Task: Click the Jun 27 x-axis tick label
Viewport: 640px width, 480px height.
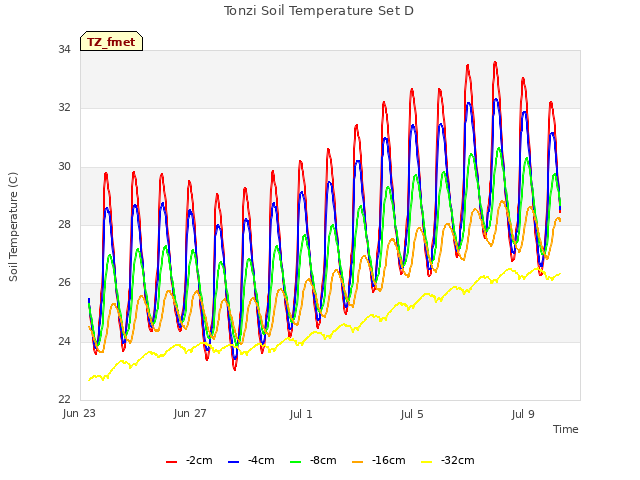Action: click(x=190, y=413)
